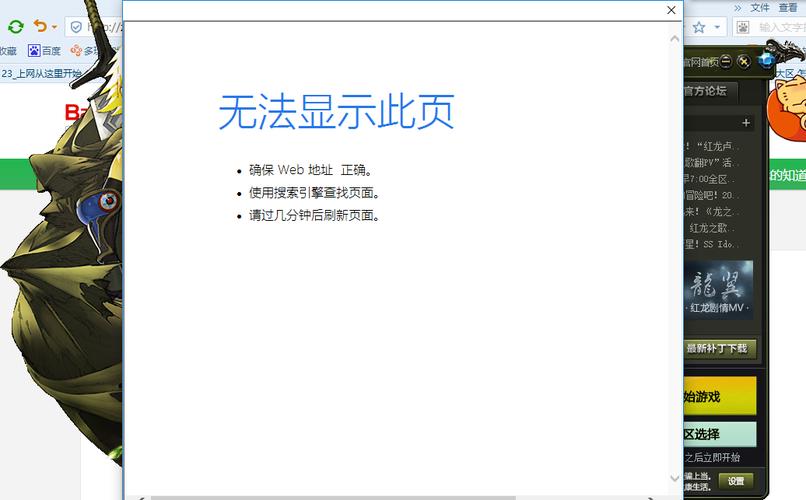
Task: Click the light green 区选择 server selection button
Action: (x=720, y=434)
